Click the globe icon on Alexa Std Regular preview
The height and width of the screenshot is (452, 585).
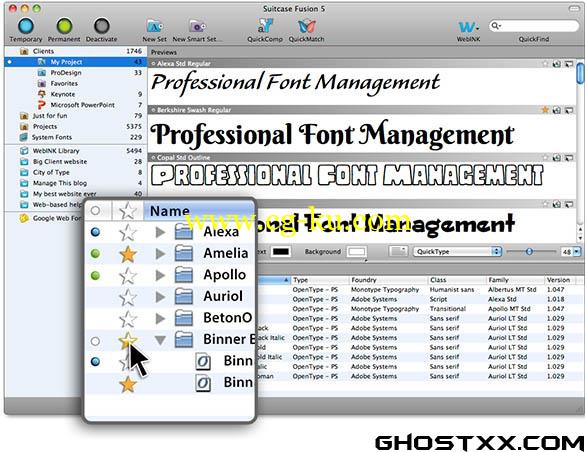(557, 64)
